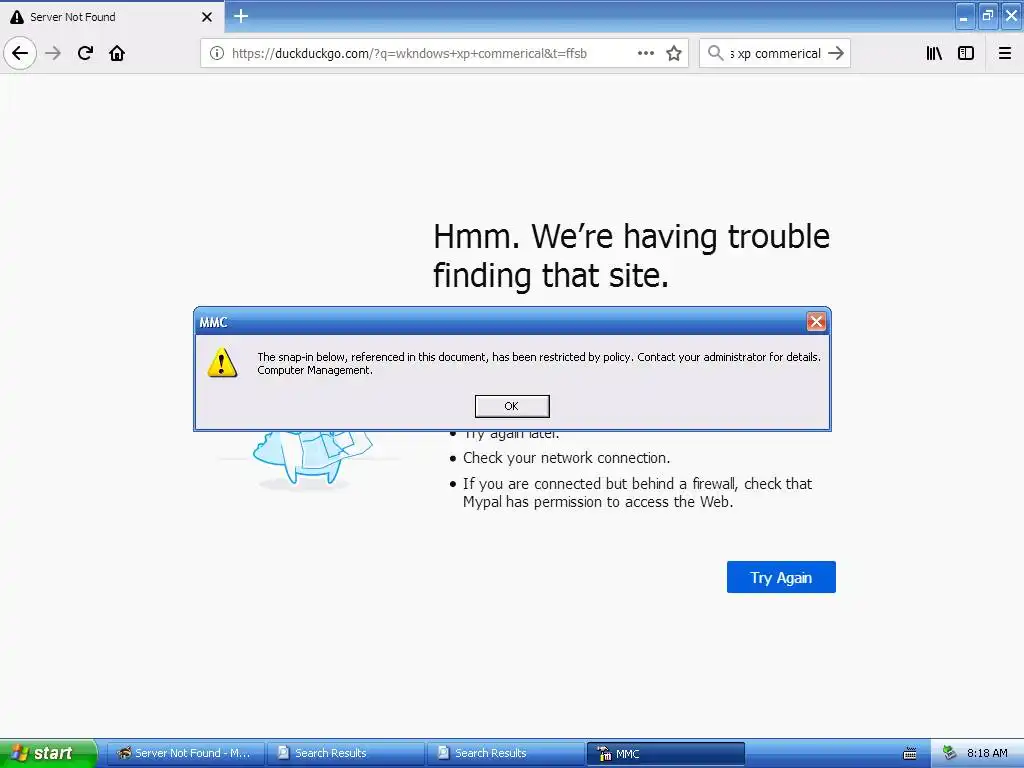Image resolution: width=1024 pixels, height=768 pixels.
Task: Close the MMC dialog with red X
Action: tap(816, 321)
